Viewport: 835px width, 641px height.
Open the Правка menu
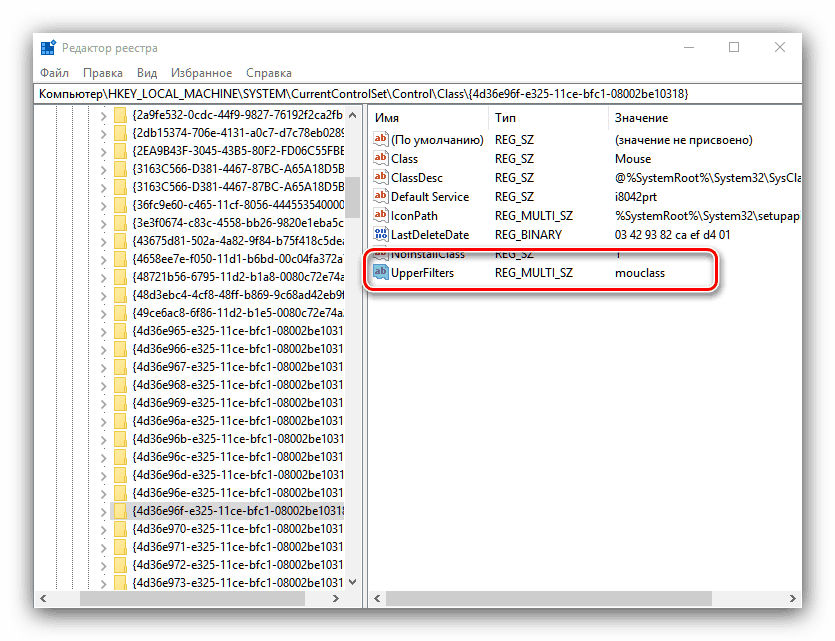pyautogui.click(x=103, y=73)
